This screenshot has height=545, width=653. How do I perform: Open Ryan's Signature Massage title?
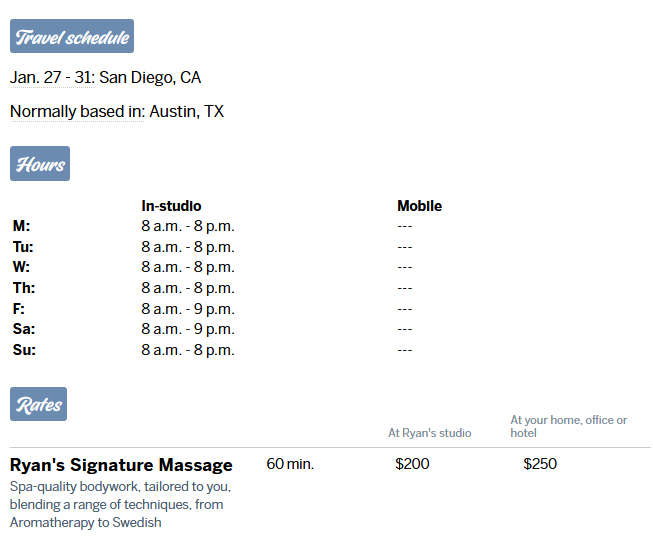coord(121,465)
